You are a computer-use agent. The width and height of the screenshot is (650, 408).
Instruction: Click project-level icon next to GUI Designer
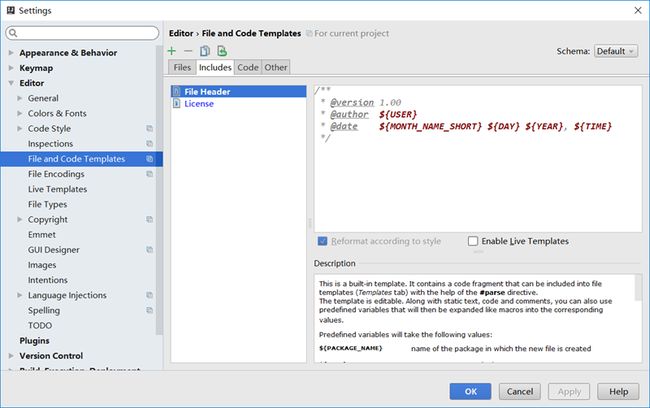coord(150,250)
